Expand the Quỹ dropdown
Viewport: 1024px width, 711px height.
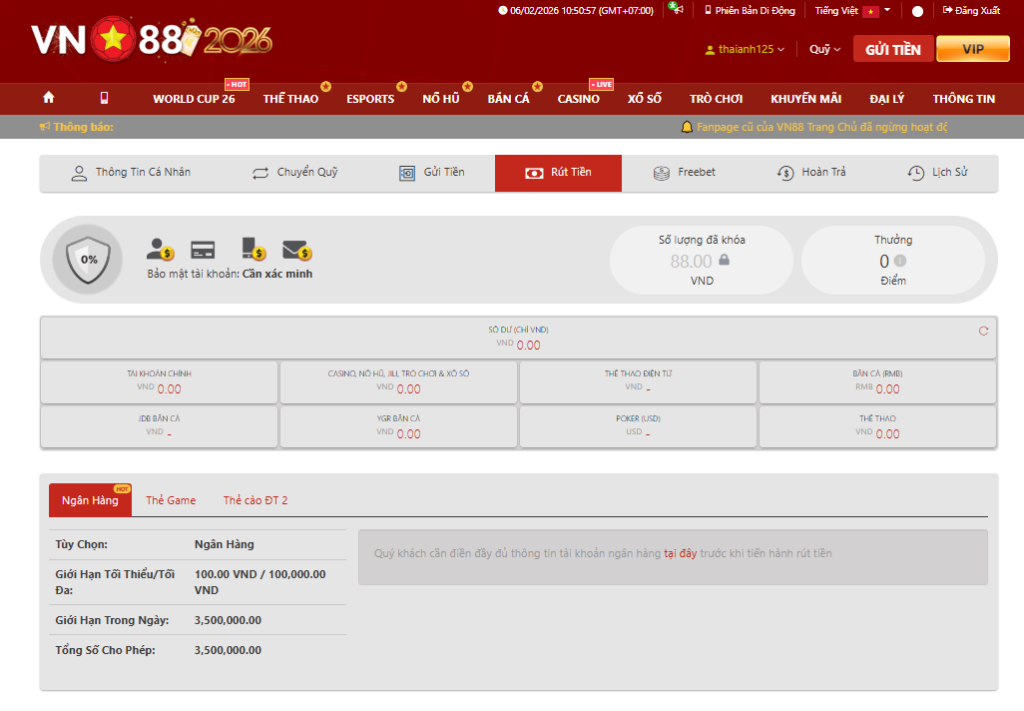coord(825,49)
